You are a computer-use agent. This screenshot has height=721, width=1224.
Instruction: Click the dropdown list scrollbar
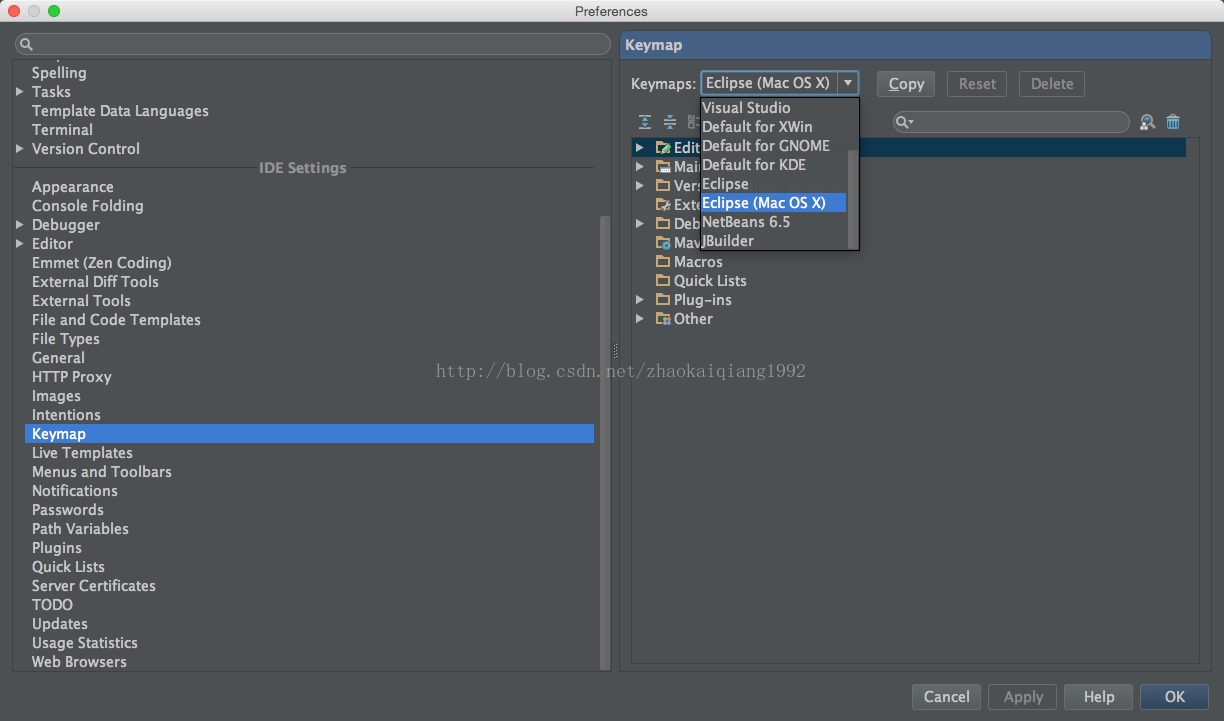[x=853, y=198]
